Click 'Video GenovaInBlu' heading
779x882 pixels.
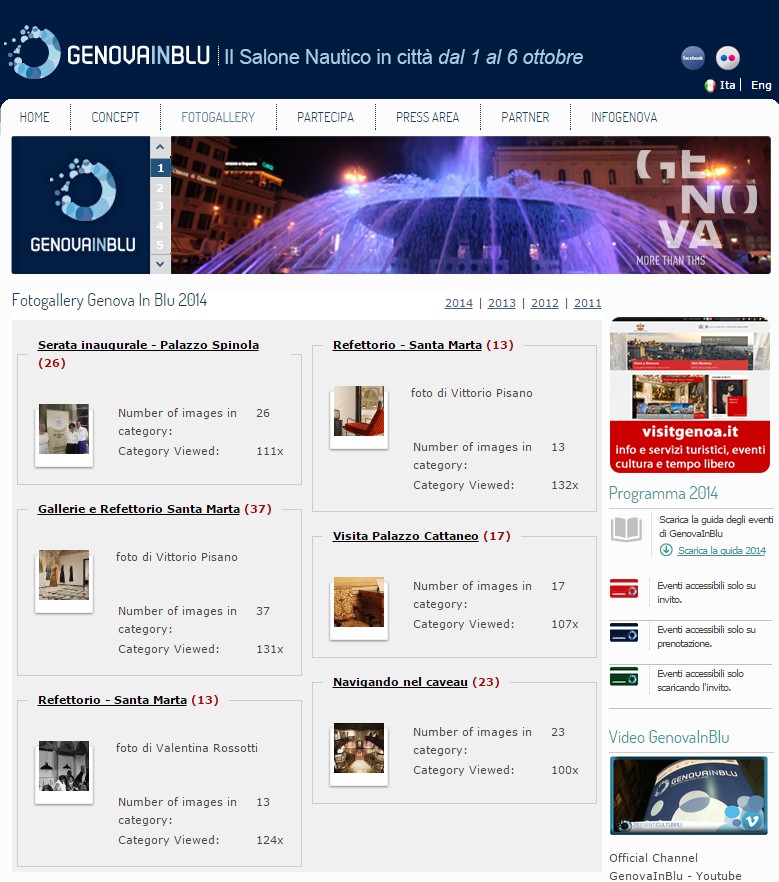(x=669, y=737)
